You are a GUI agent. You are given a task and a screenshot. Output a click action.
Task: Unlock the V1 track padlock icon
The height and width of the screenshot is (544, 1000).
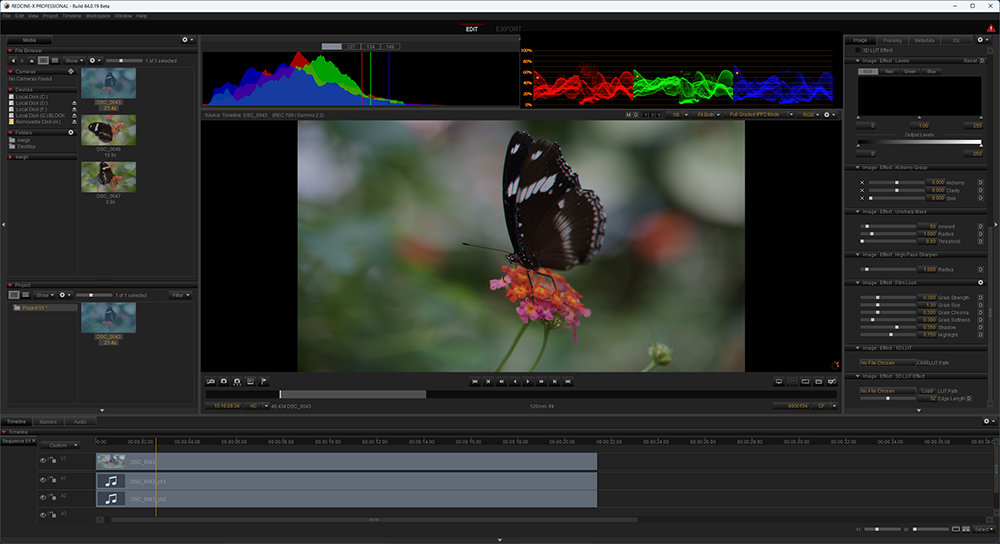pos(52,462)
